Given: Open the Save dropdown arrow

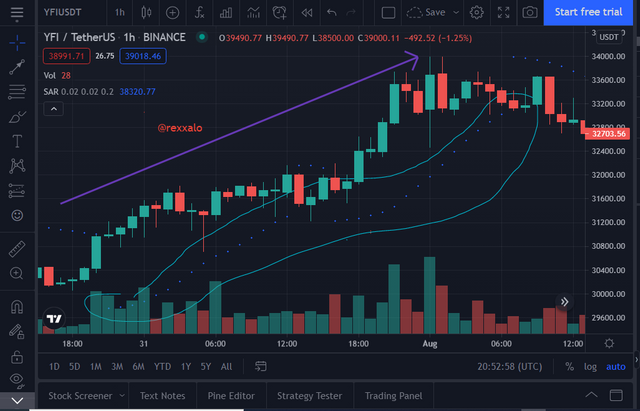Looking at the screenshot, I should tap(456, 13).
